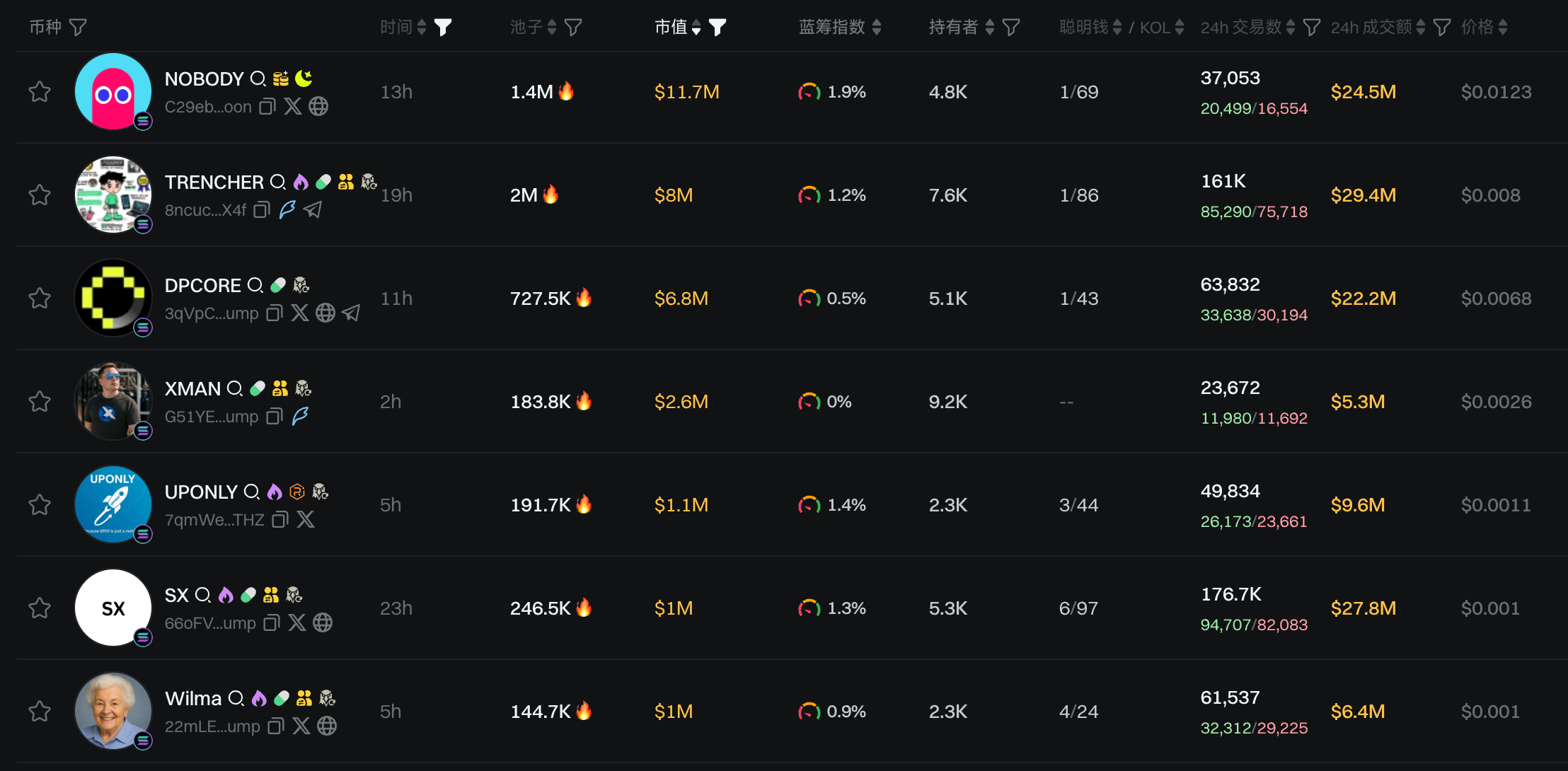The image size is (1568, 771).
Task: Toggle favorite star for XMAN
Action: (x=40, y=402)
